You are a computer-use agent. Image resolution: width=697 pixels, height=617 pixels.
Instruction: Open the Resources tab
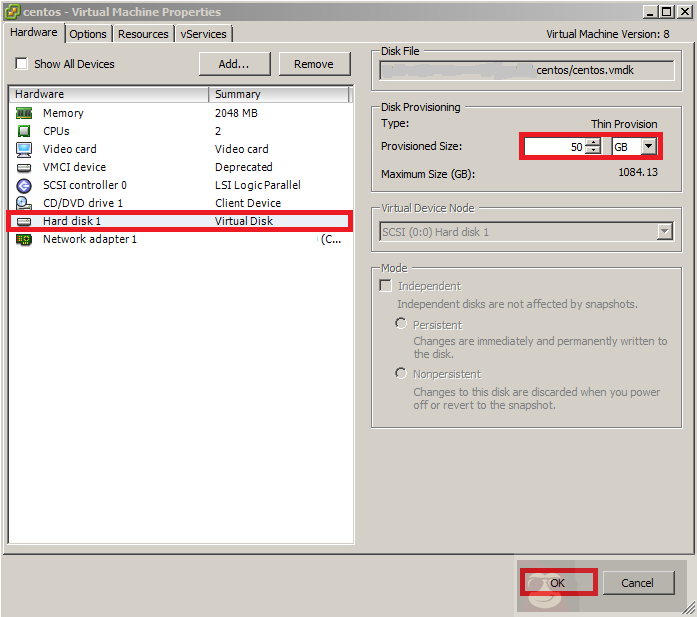[x=143, y=34]
